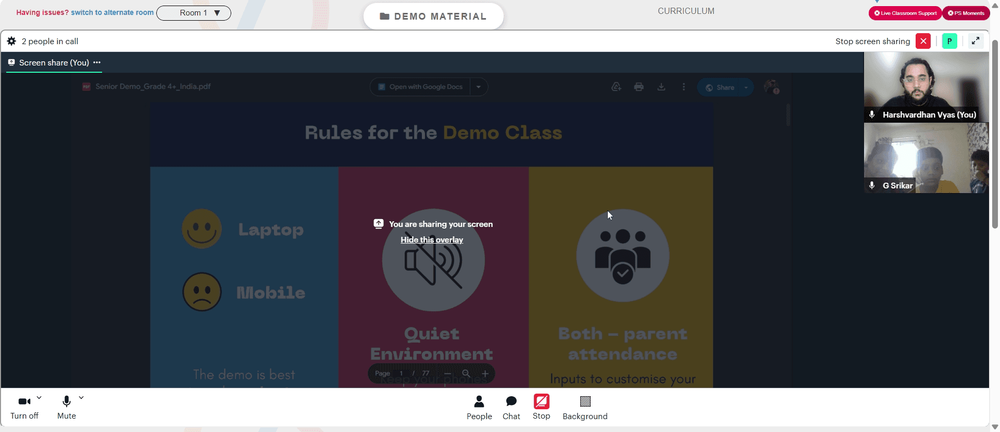Click Live Classroom Support button
The width and height of the screenshot is (1000, 432).
tap(905, 13)
